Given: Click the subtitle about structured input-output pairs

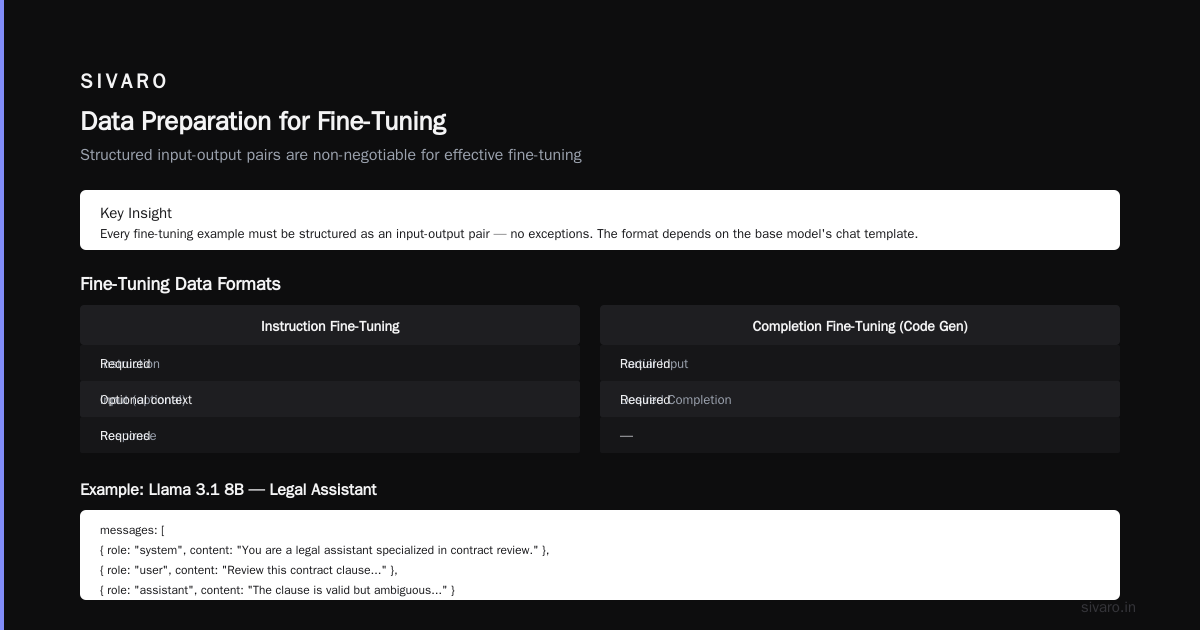Looking at the screenshot, I should tap(330, 155).
